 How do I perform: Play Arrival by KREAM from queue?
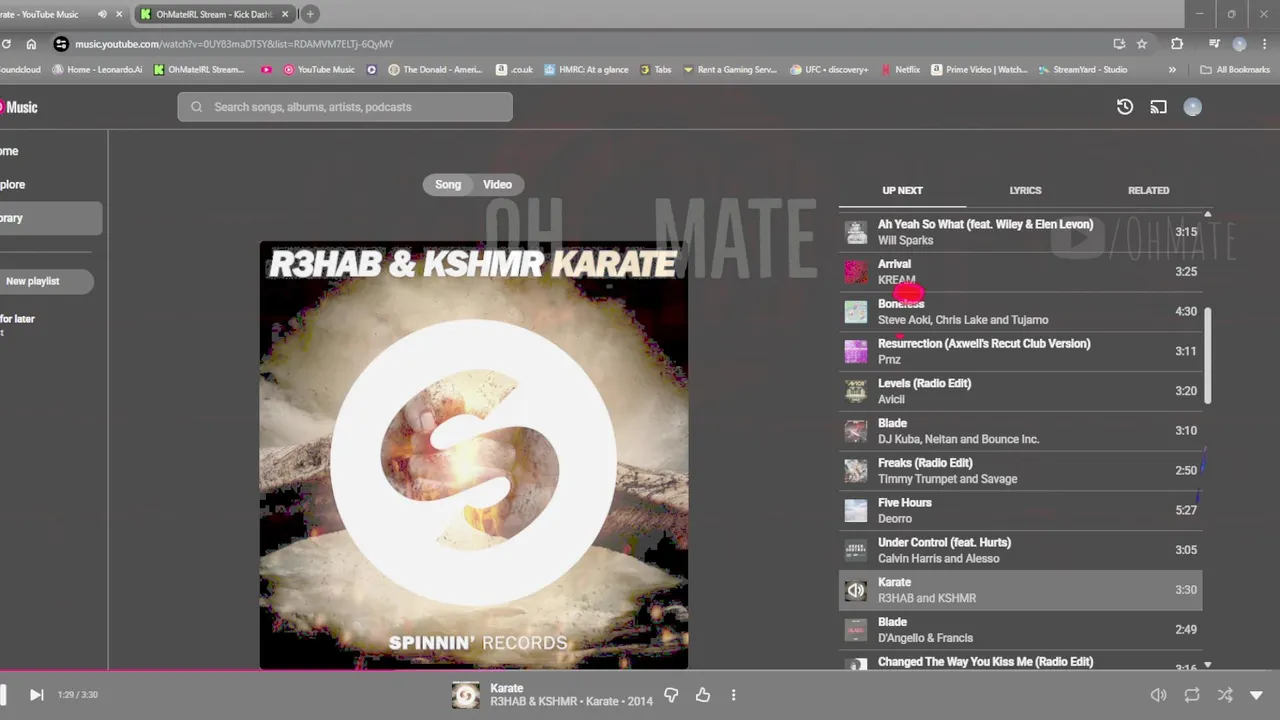pyautogui.click(x=1020, y=272)
